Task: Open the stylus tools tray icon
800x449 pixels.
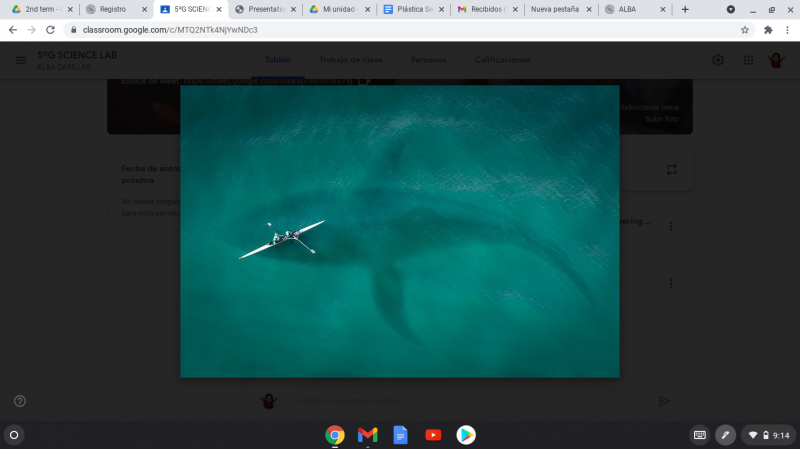Action: (x=725, y=435)
